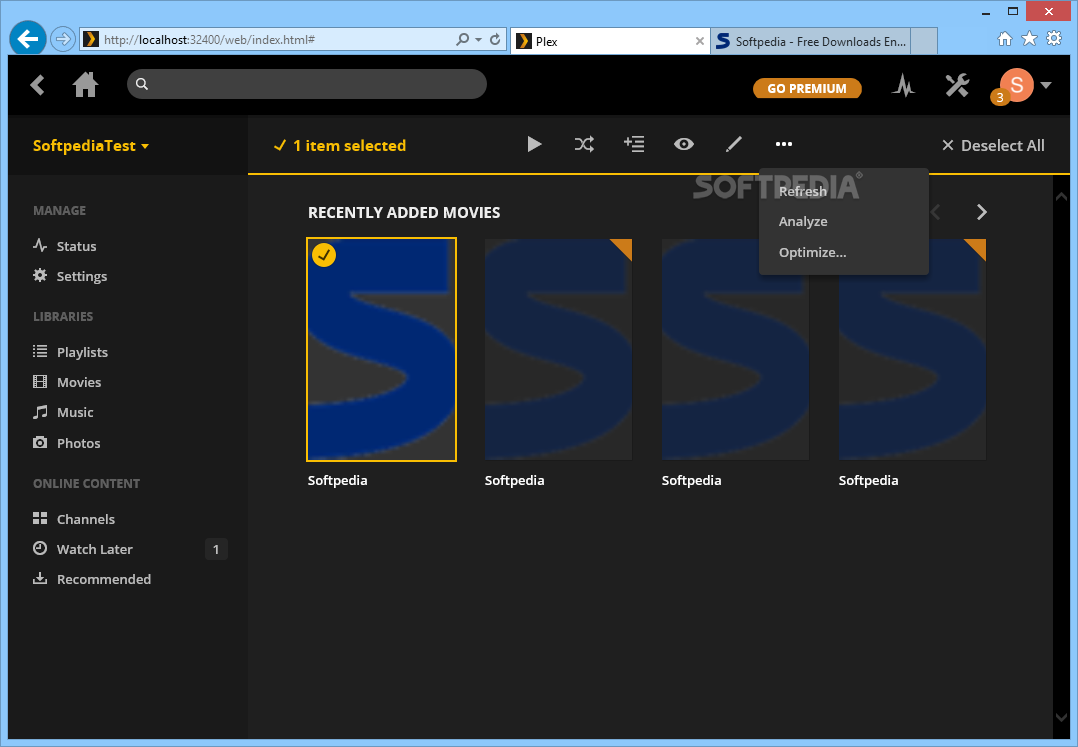1078x747 pixels.
Task: Click the Status pulse icon in sidebar
Action: (x=40, y=245)
